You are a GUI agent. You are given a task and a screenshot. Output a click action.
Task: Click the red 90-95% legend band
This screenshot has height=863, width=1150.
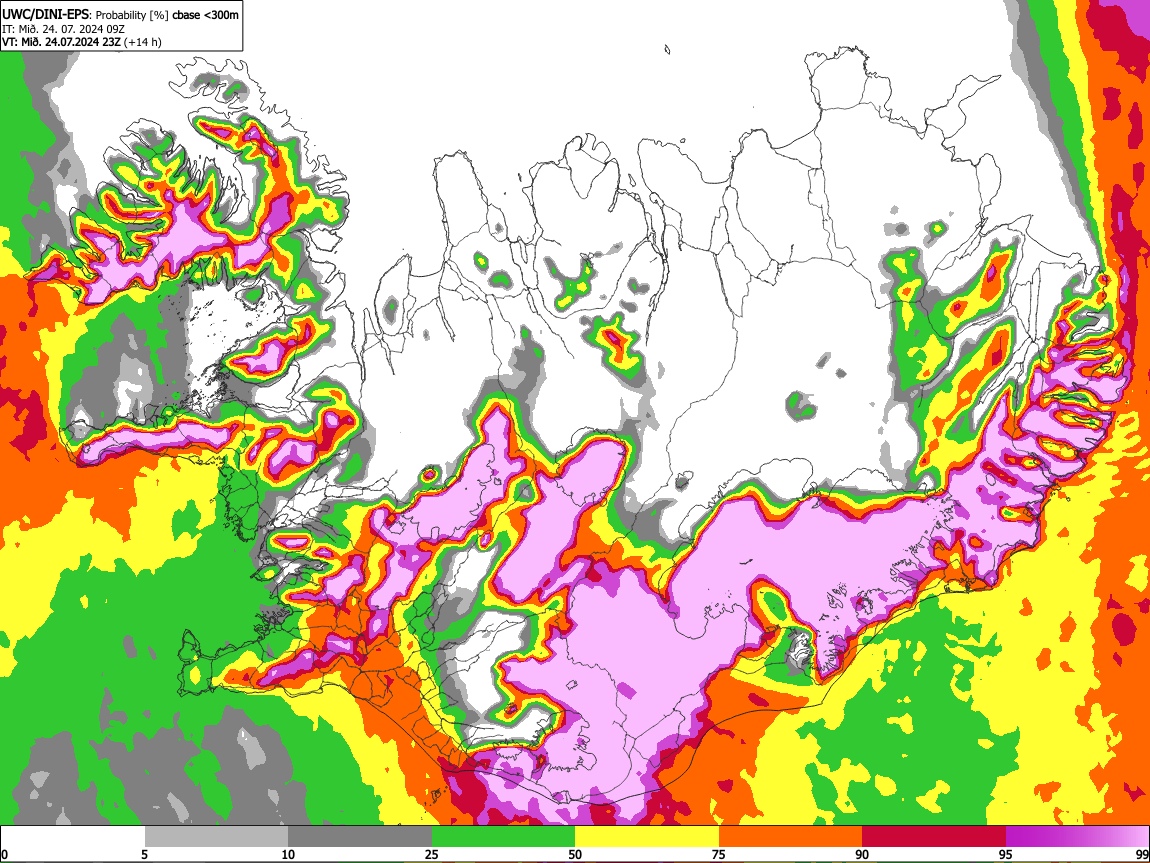coord(934,837)
